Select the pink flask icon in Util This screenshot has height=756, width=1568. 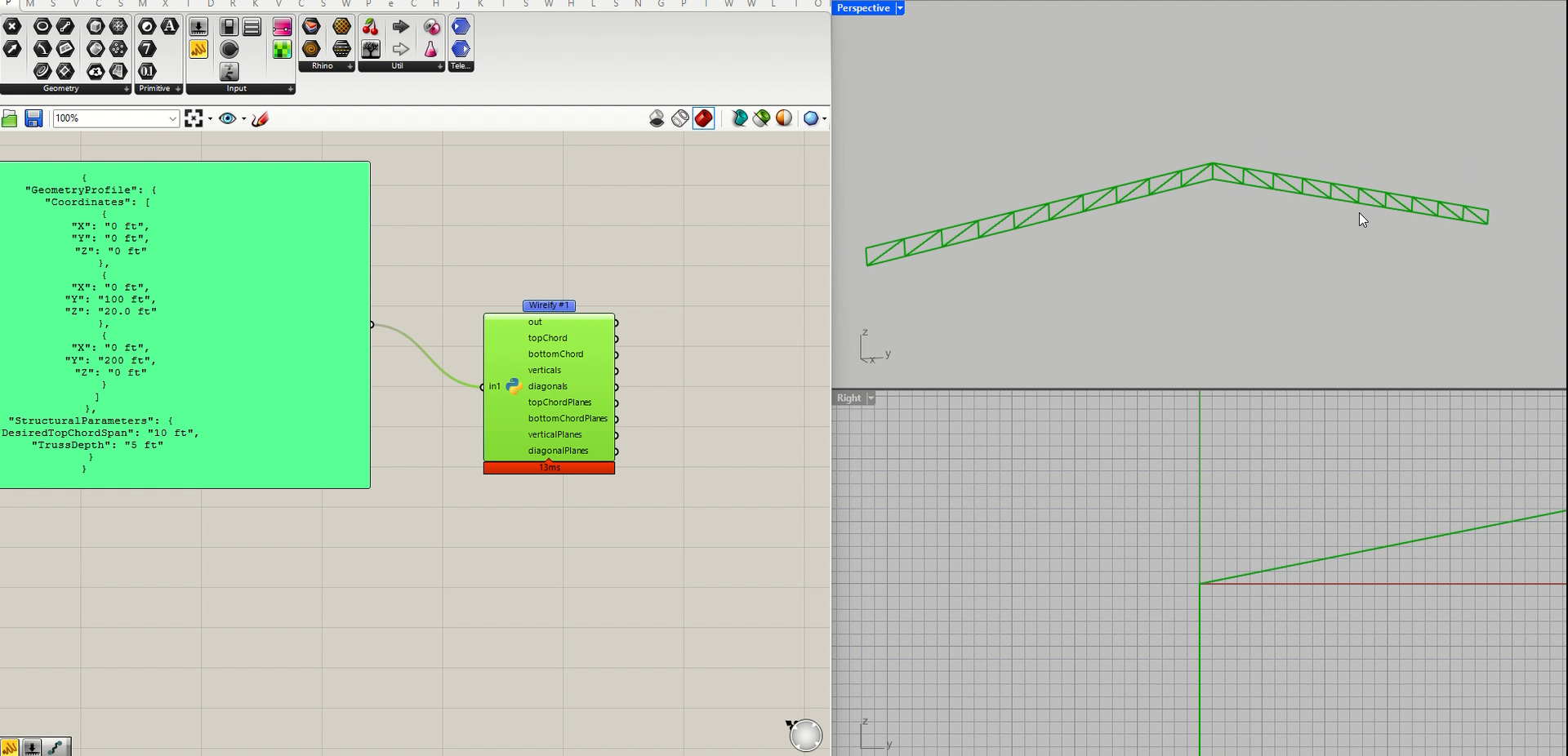click(431, 49)
